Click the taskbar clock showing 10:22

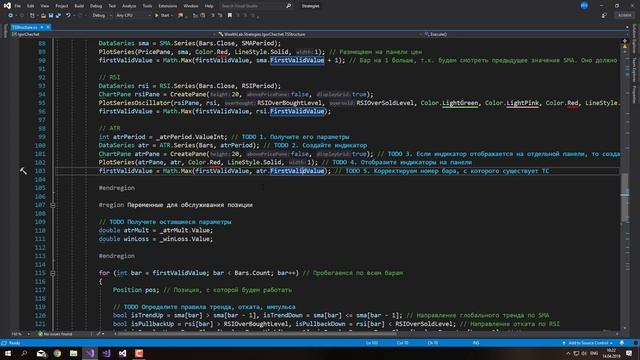click(x=611, y=353)
